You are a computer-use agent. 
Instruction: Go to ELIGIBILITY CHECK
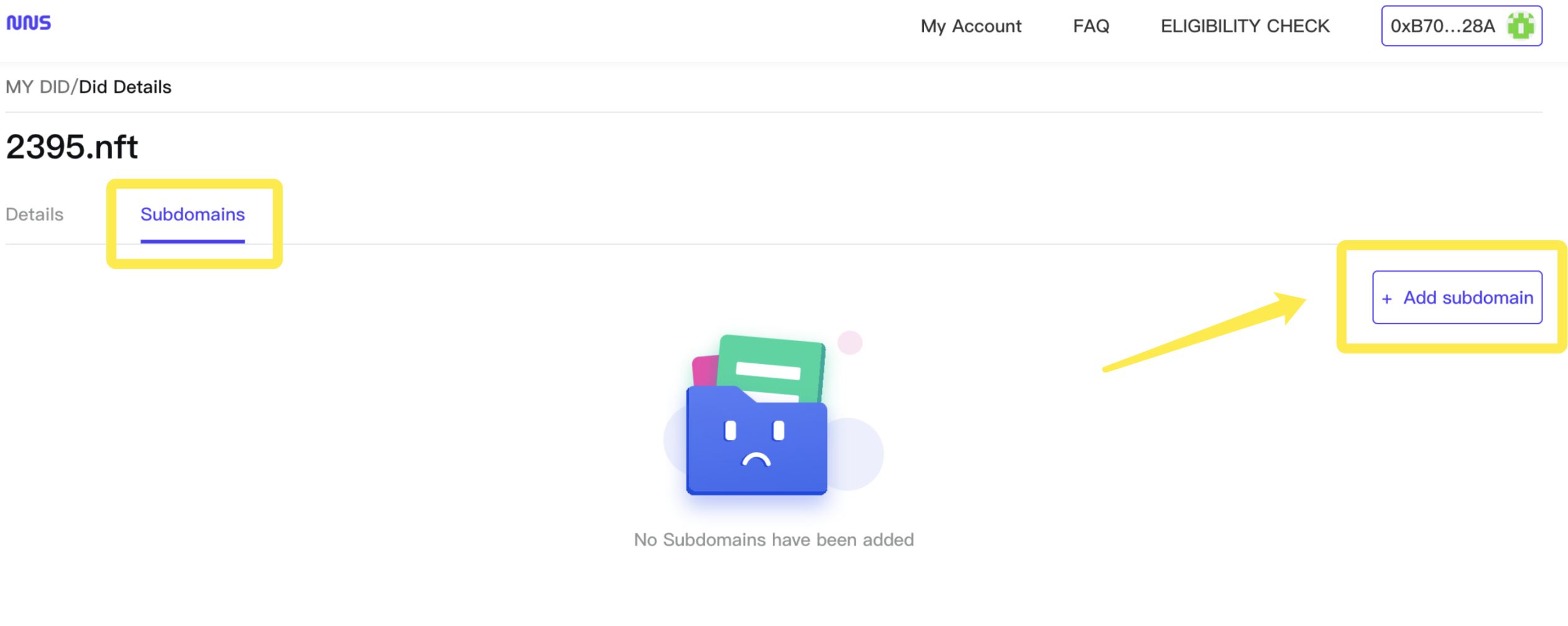click(1244, 26)
